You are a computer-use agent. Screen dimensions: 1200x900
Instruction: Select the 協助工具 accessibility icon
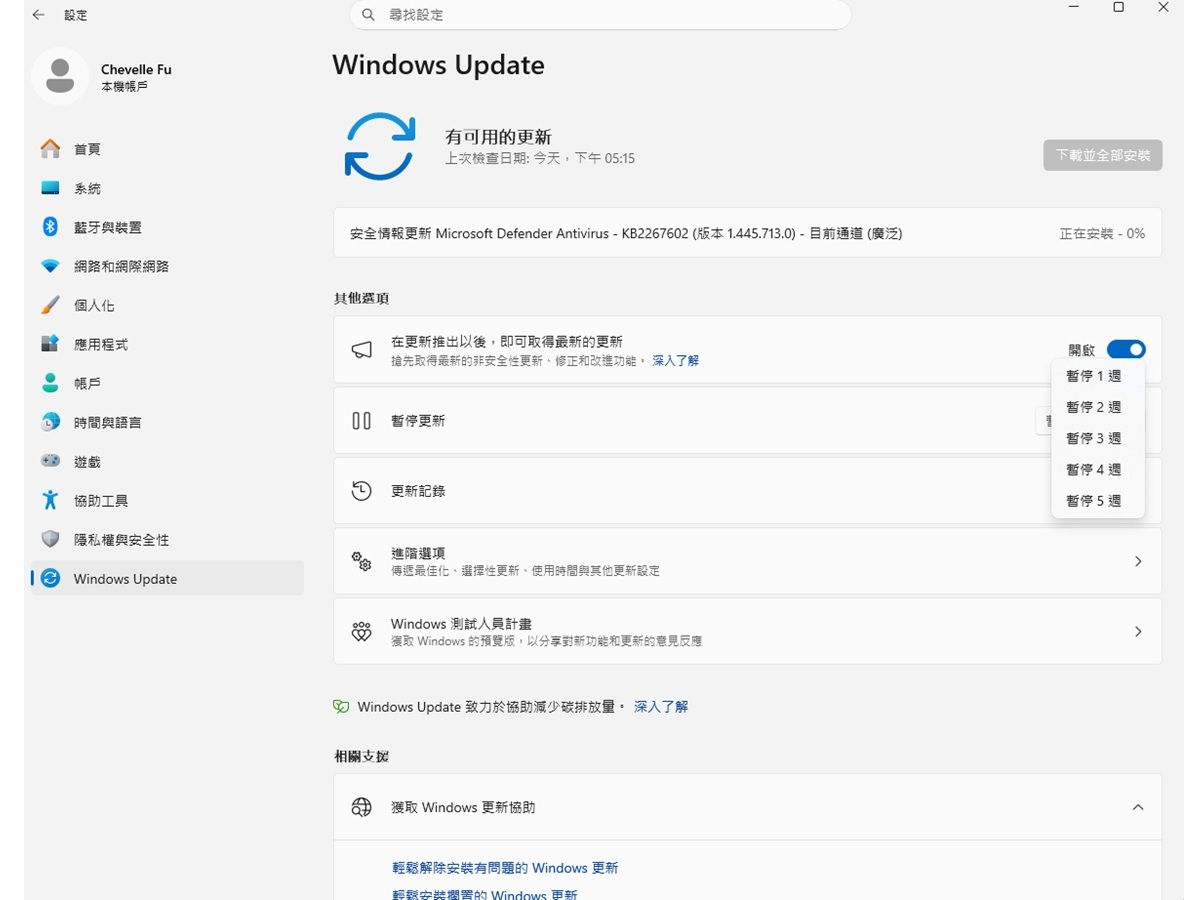tap(50, 500)
